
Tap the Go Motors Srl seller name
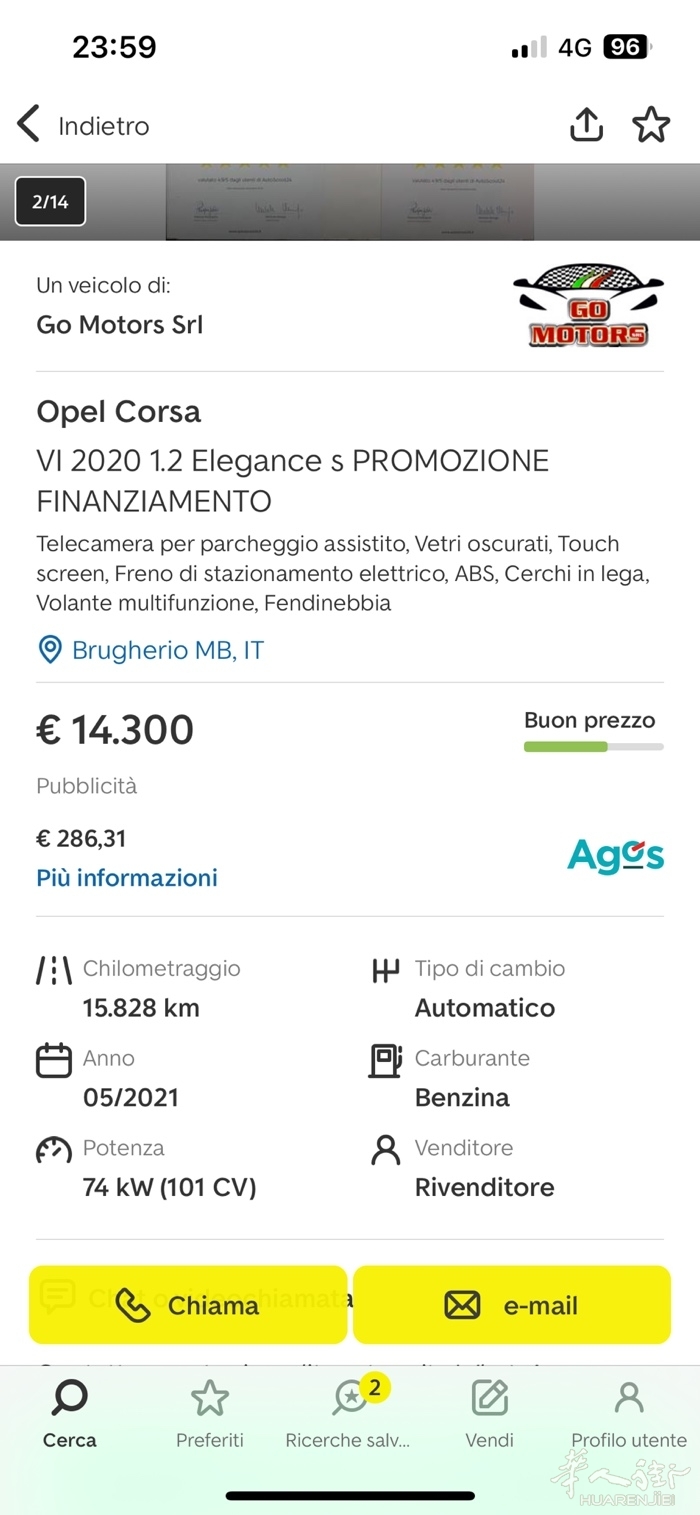point(120,324)
